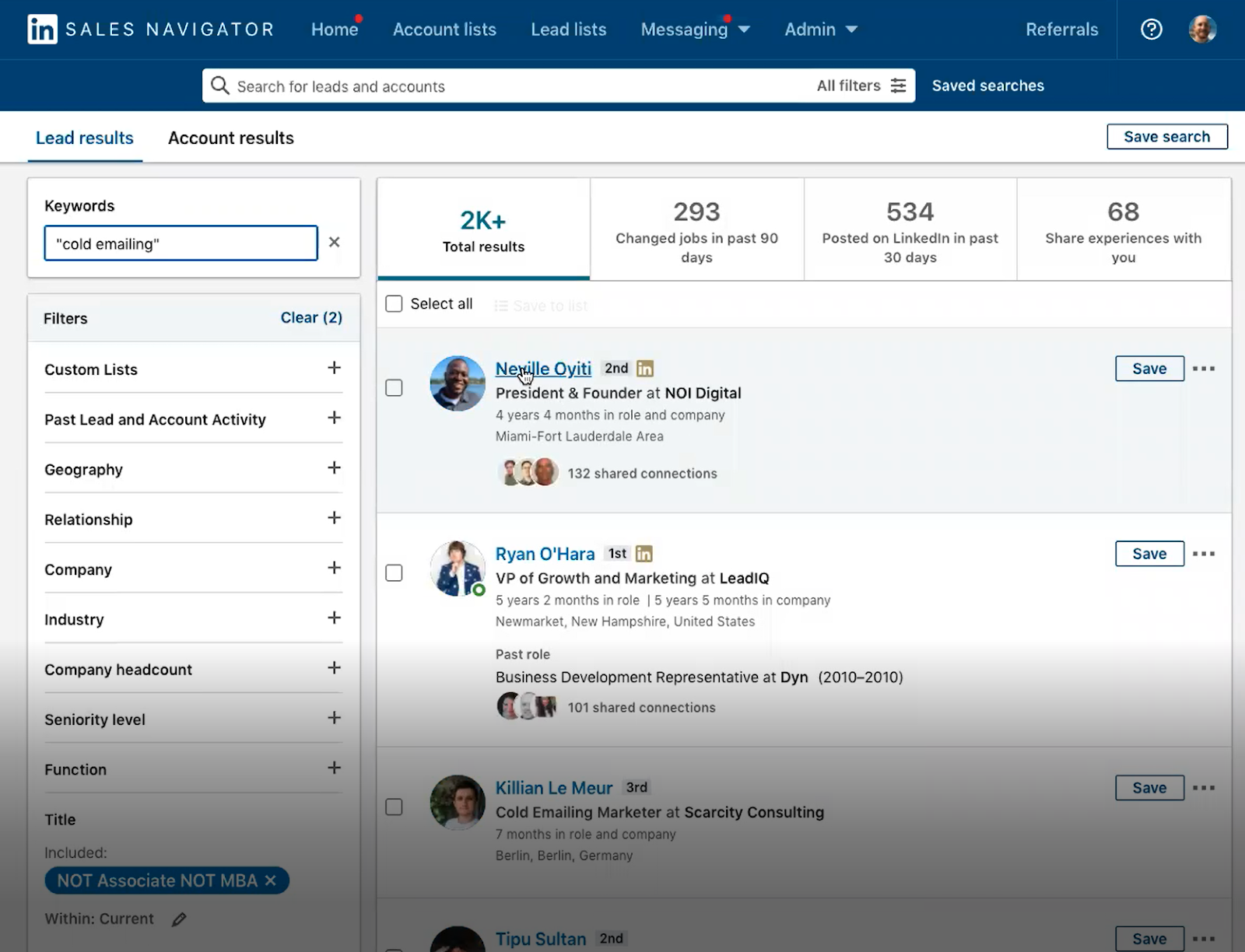This screenshot has width=1245, height=952.
Task: Switch to the Lead results tab
Action: coord(85,138)
